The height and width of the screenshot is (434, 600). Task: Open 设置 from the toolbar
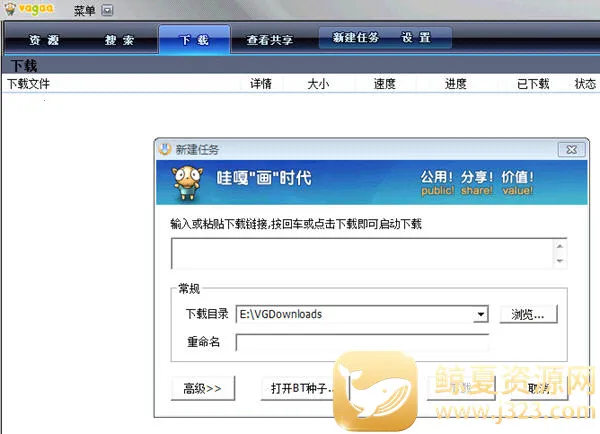(416, 38)
